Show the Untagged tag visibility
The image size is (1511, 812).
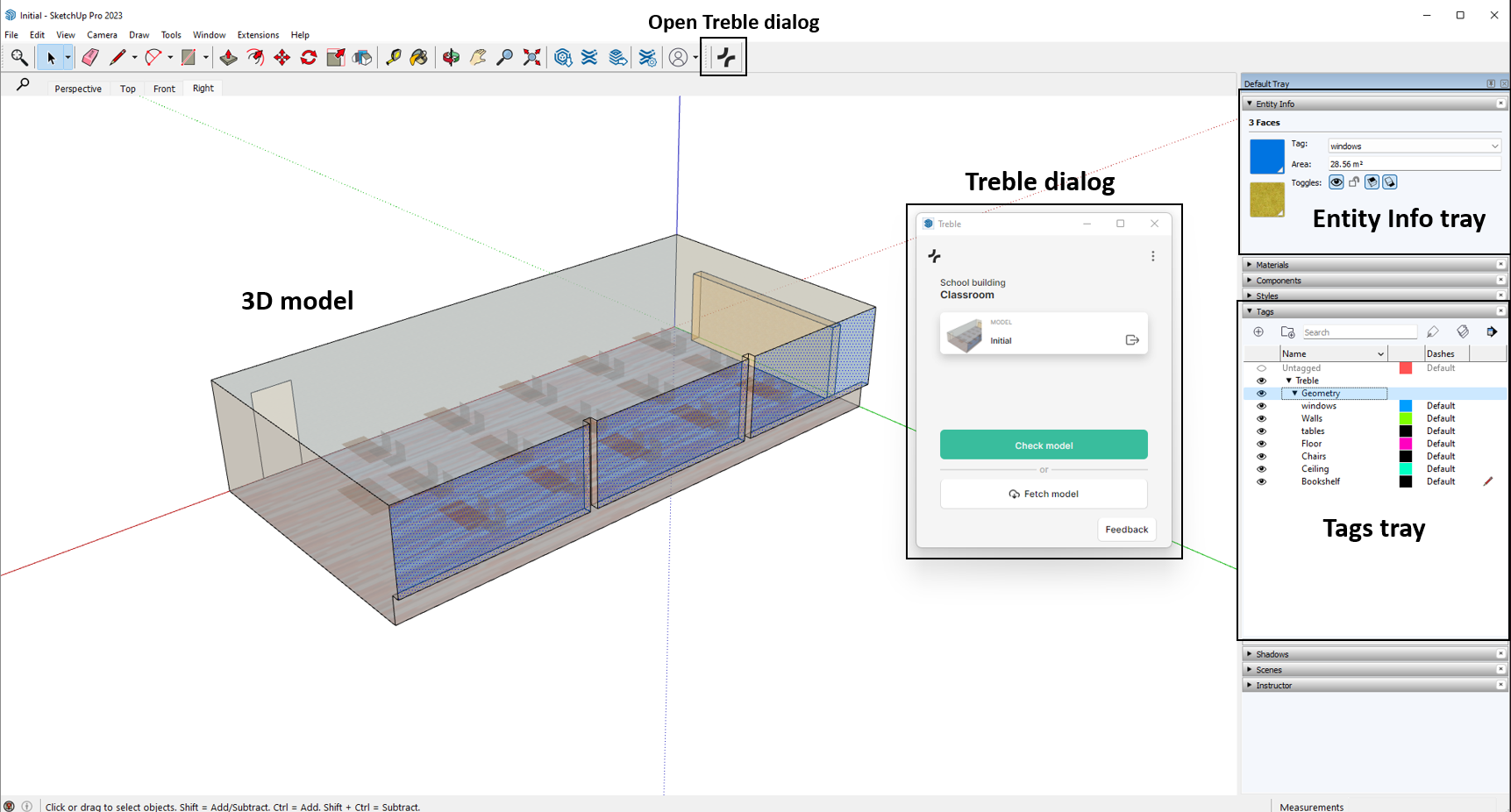click(1261, 368)
